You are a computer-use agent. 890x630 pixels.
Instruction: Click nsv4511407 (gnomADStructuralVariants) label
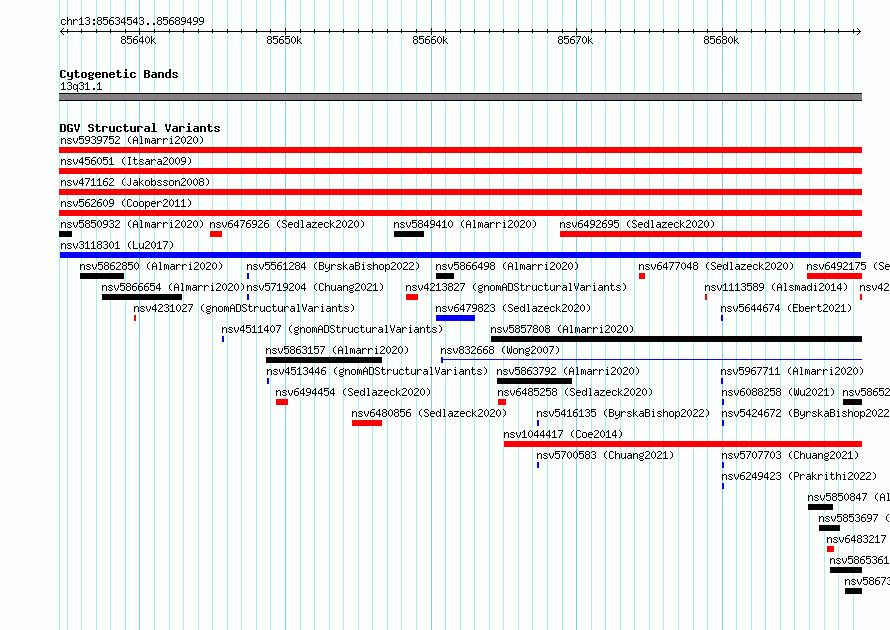(332, 329)
